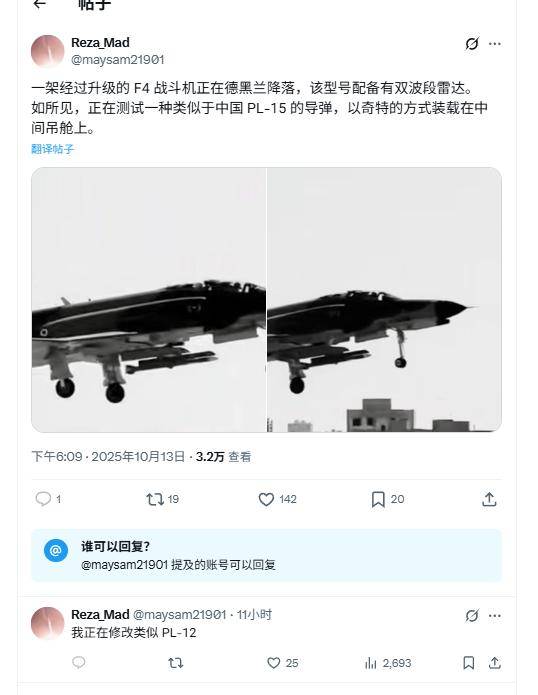
Task: Click the Reza_Mad display name
Action: pos(100,43)
